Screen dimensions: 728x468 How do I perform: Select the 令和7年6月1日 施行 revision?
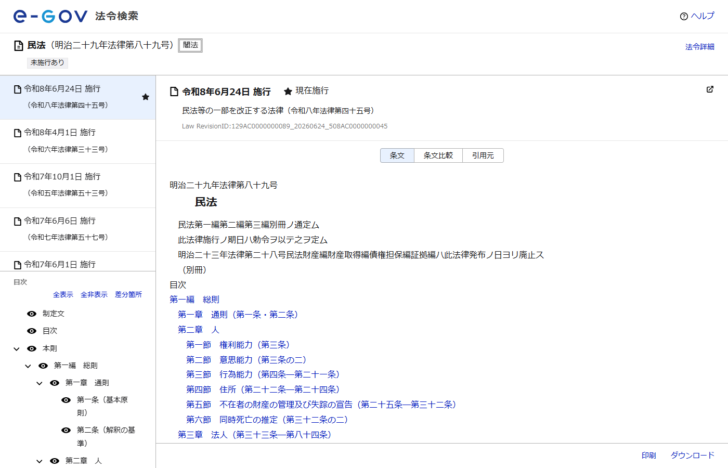(78, 262)
